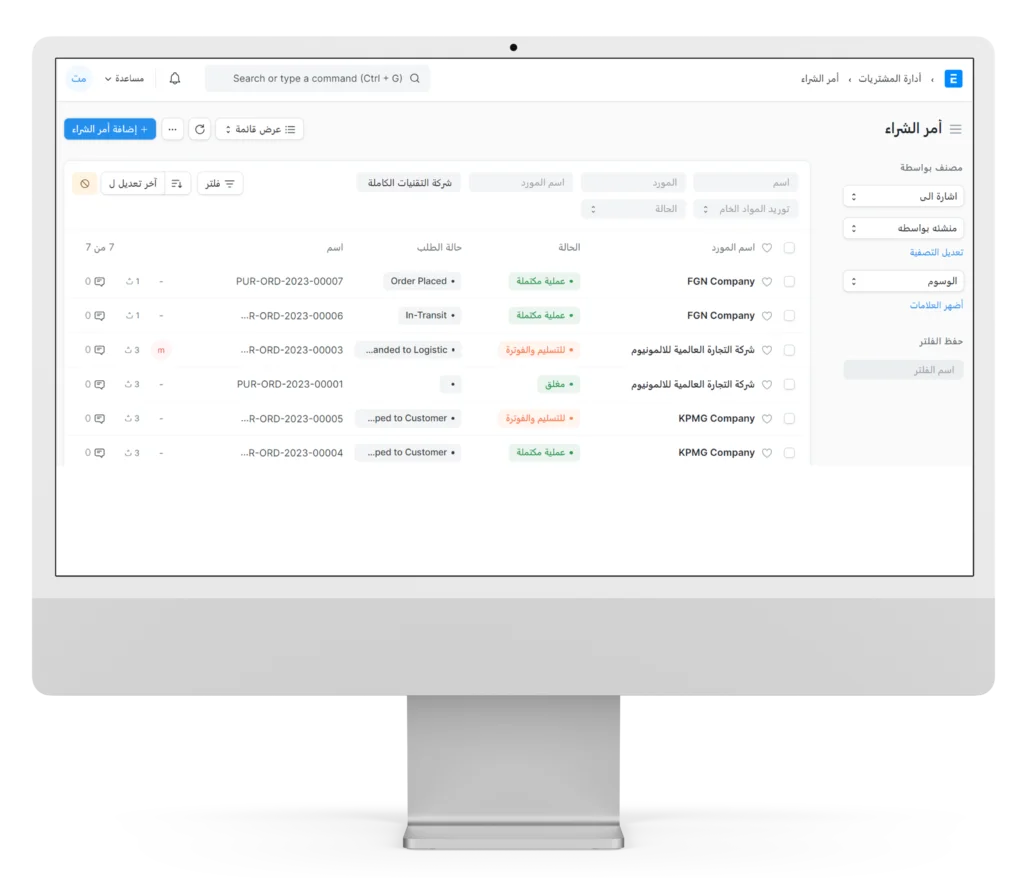The width and height of the screenshot is (1024, 878).
Task: Click the Search or type a command field
Action: pyautogui.click(x=317, y=79)
